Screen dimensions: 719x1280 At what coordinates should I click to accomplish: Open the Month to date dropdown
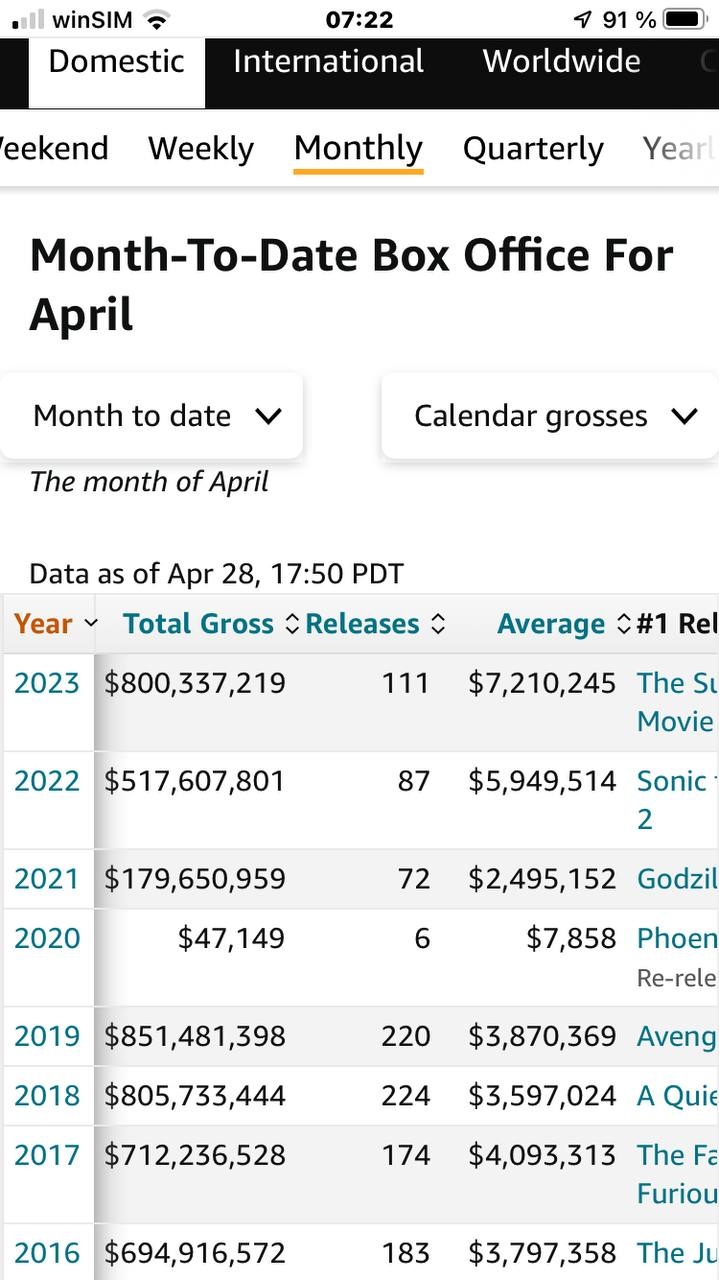[x=152, y=415]
